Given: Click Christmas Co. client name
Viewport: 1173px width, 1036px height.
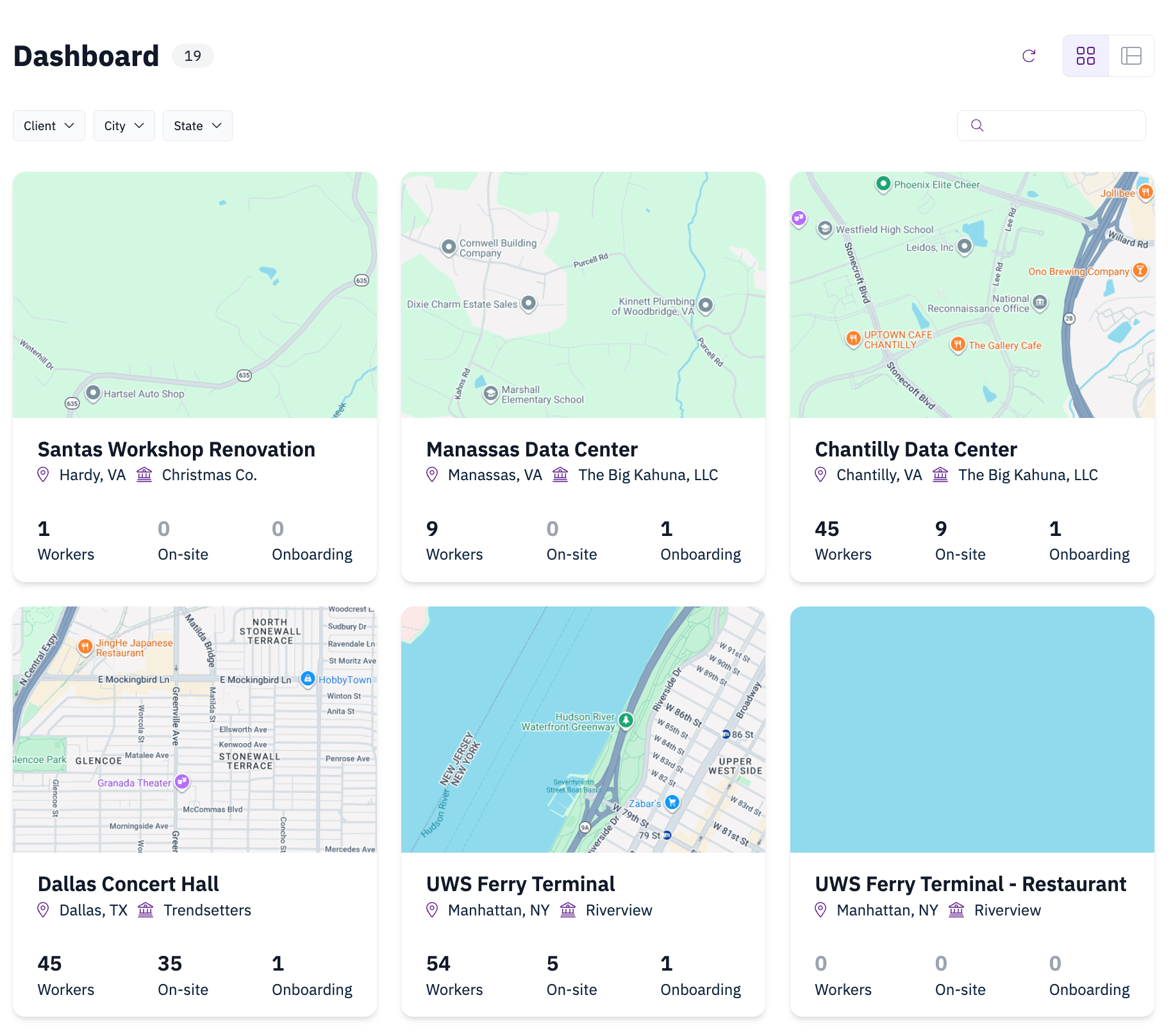Looking at the screenshot, I should tap(210, 475).
